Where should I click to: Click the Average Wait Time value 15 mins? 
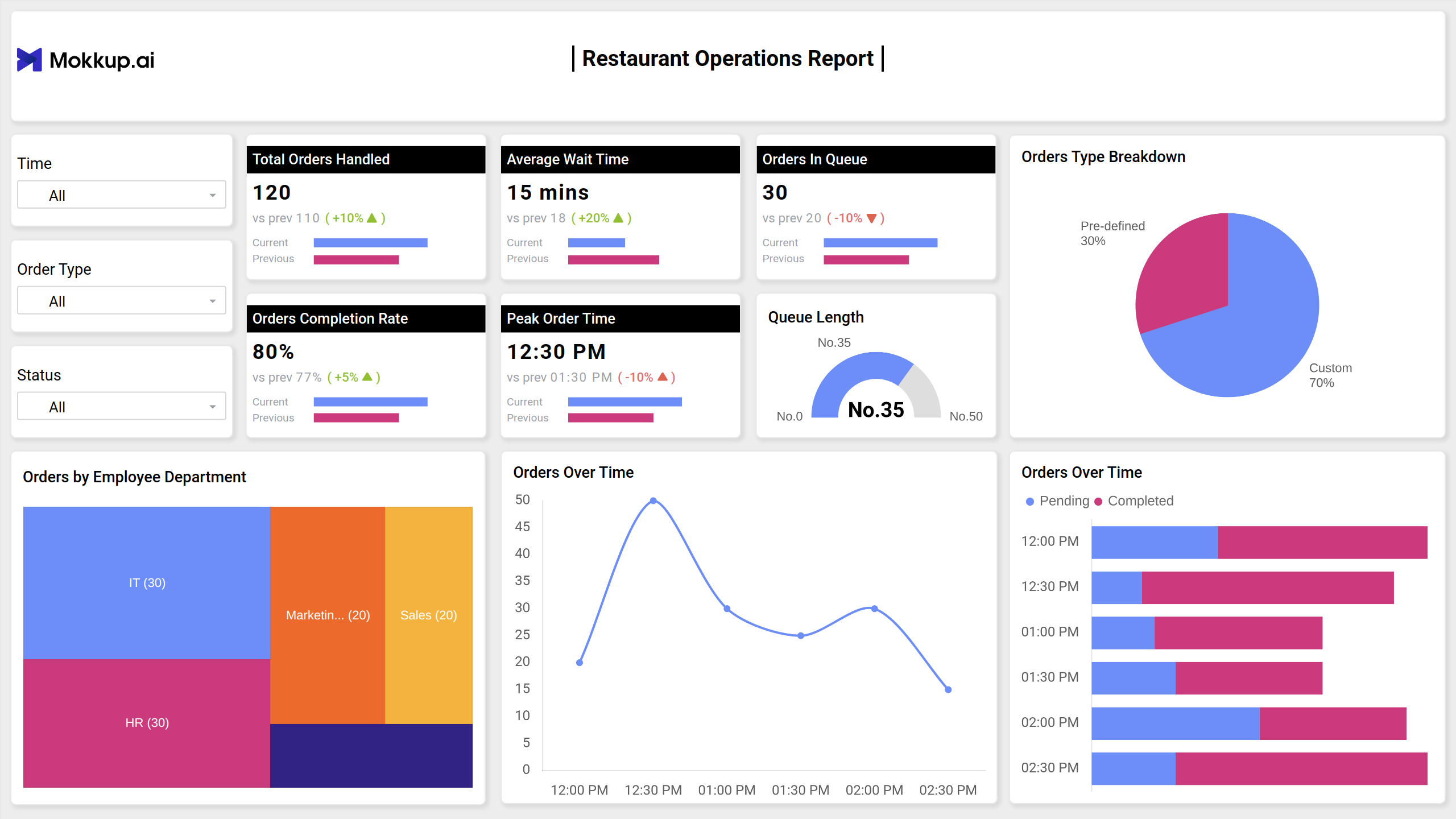(x=548, y=192)
